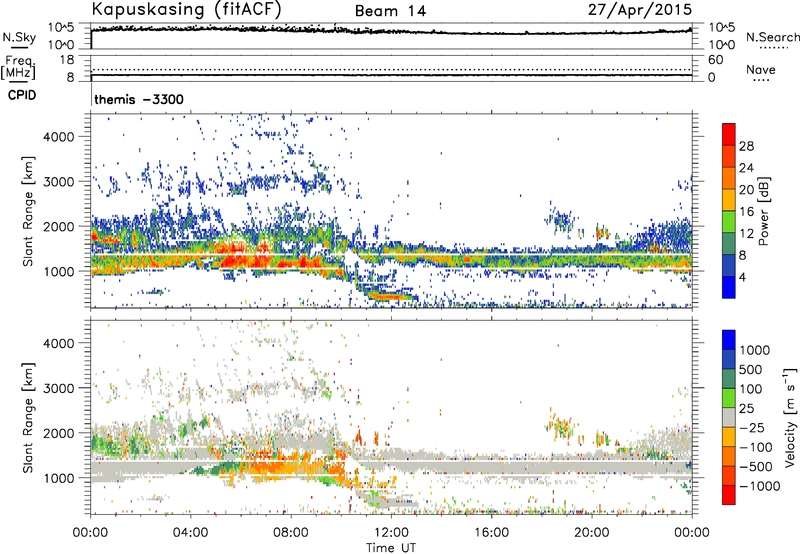
Task: Click the 16:00 time axis label
Action: (x=491, y=533)
